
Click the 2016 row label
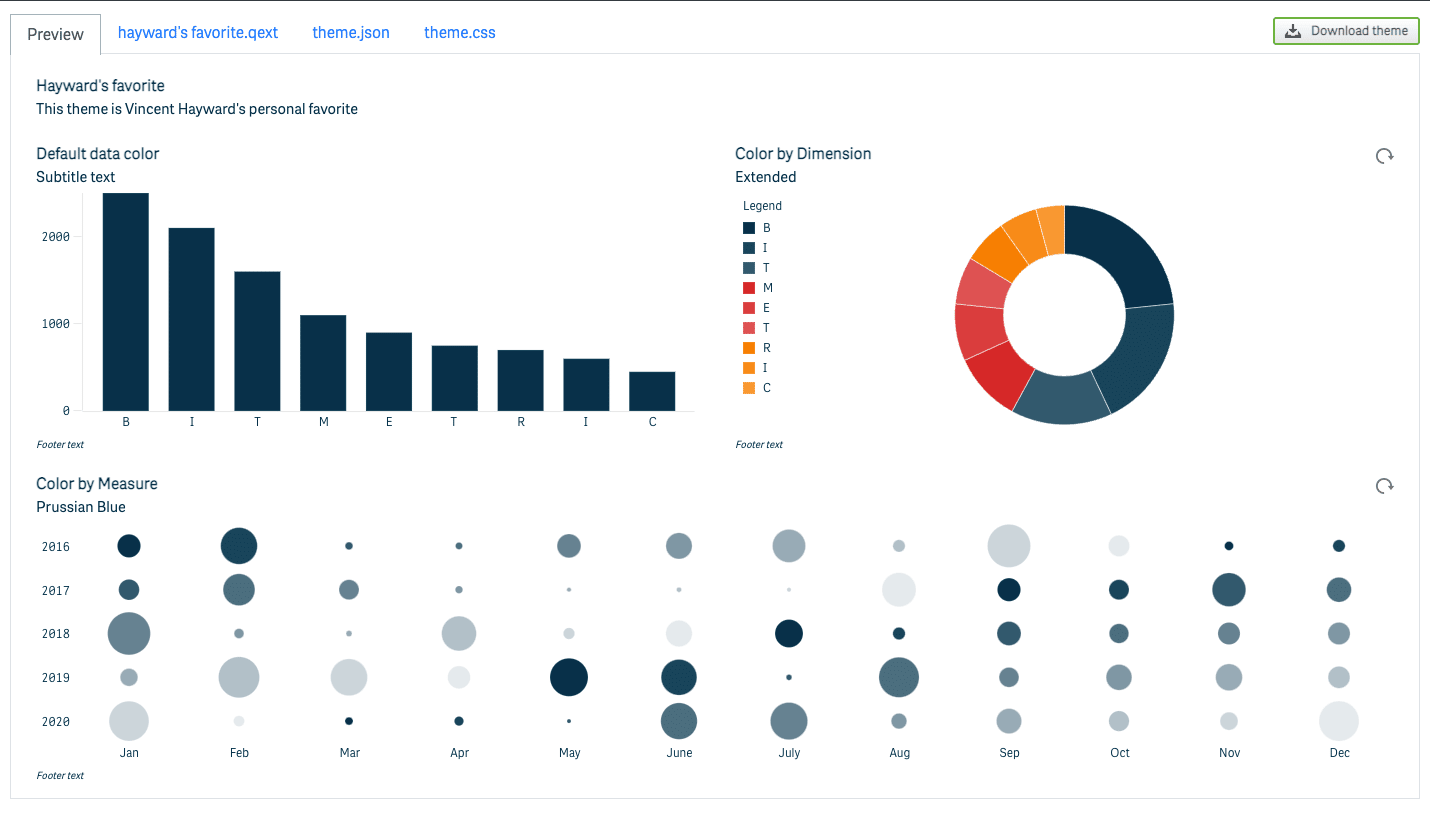[56, 547]
